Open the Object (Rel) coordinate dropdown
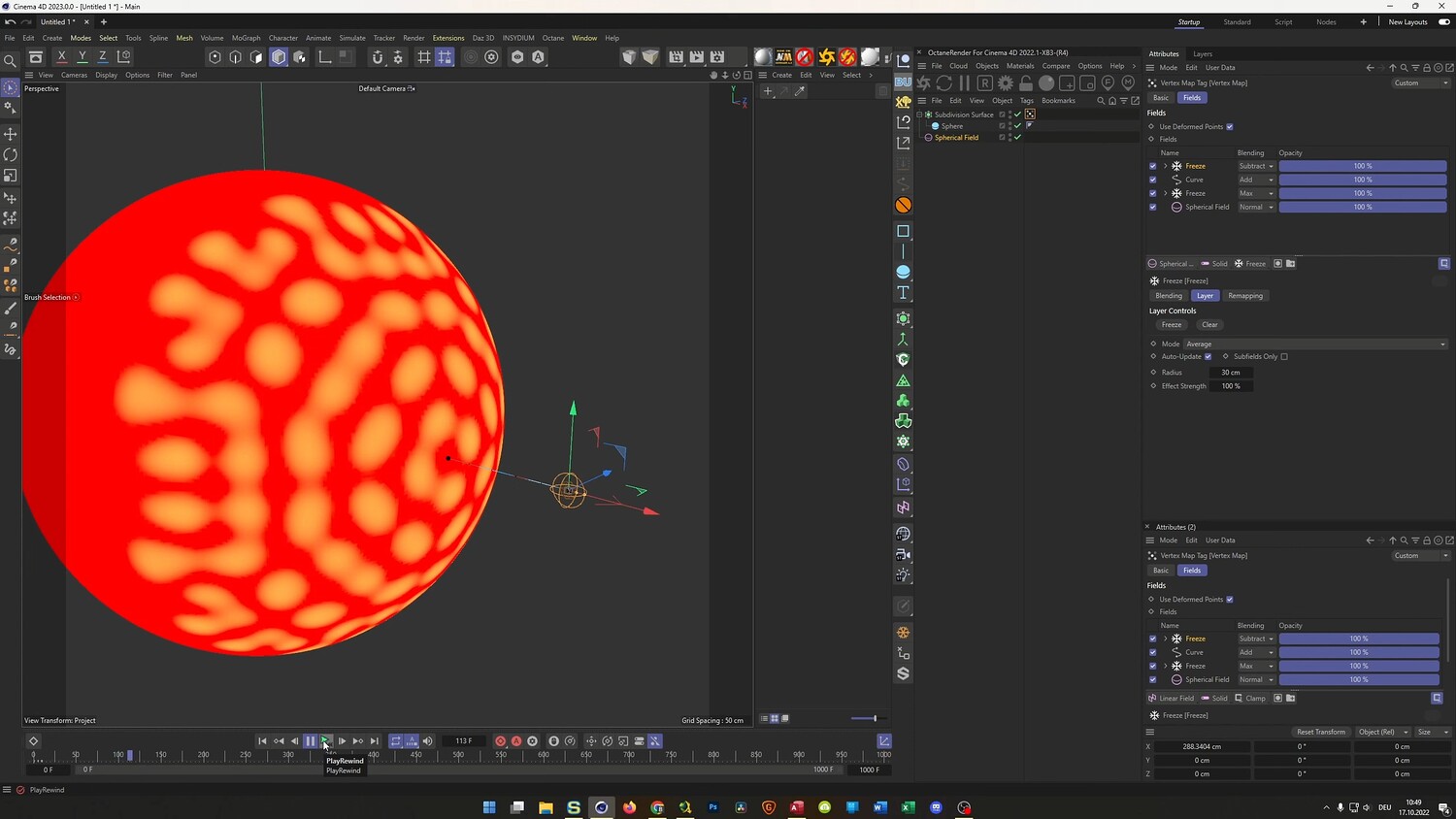The height and width of the screenshot is (819, 1456). [1383, 732]
